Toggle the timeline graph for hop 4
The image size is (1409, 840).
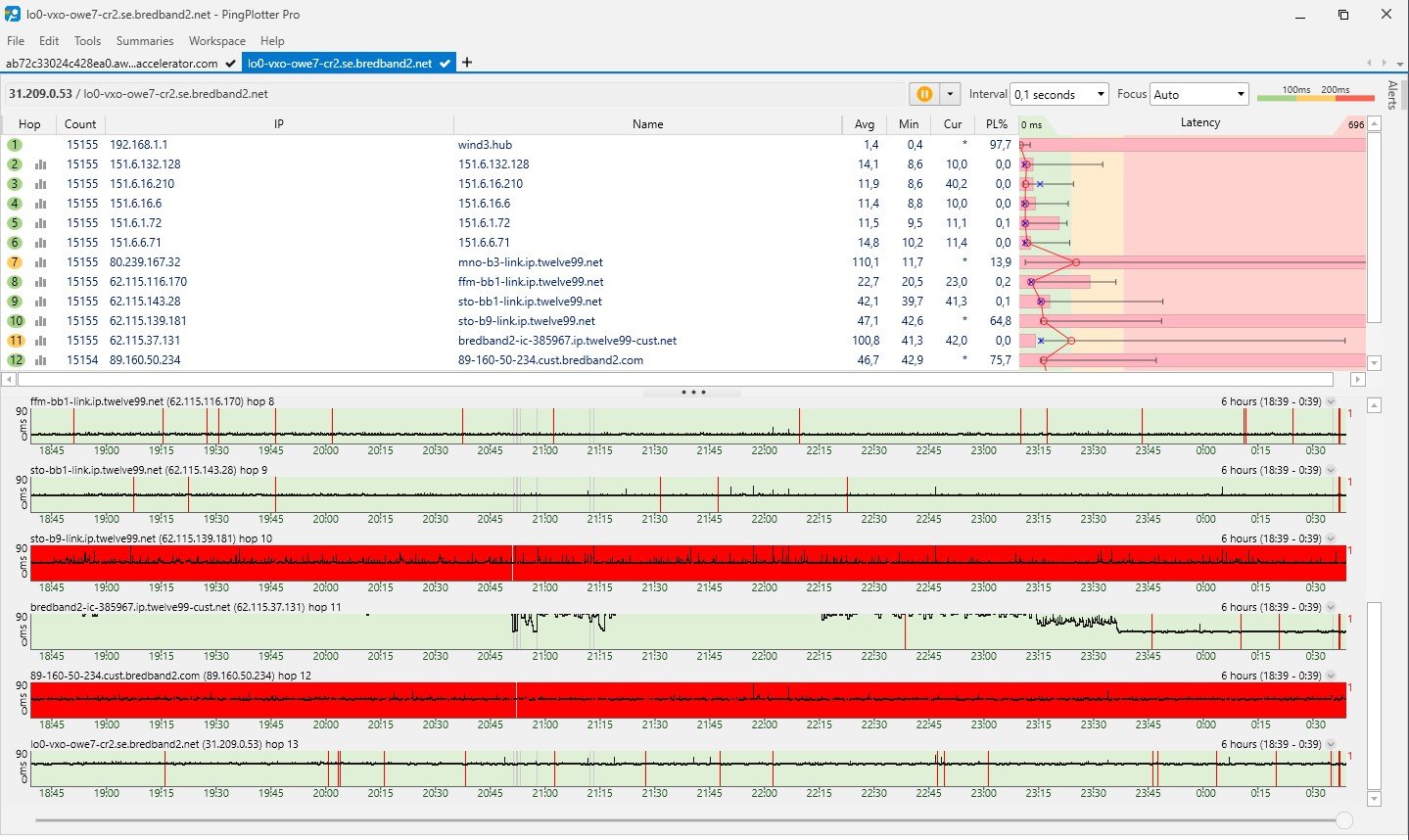41,204
